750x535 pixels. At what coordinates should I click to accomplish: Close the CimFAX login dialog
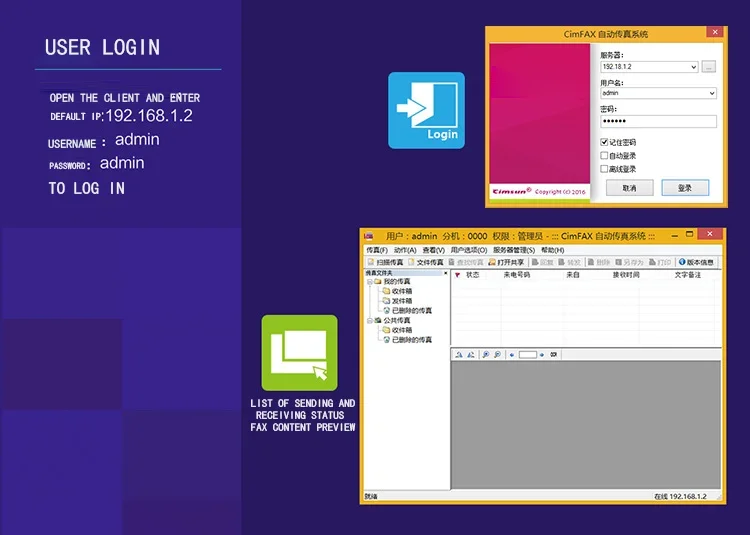715,32
